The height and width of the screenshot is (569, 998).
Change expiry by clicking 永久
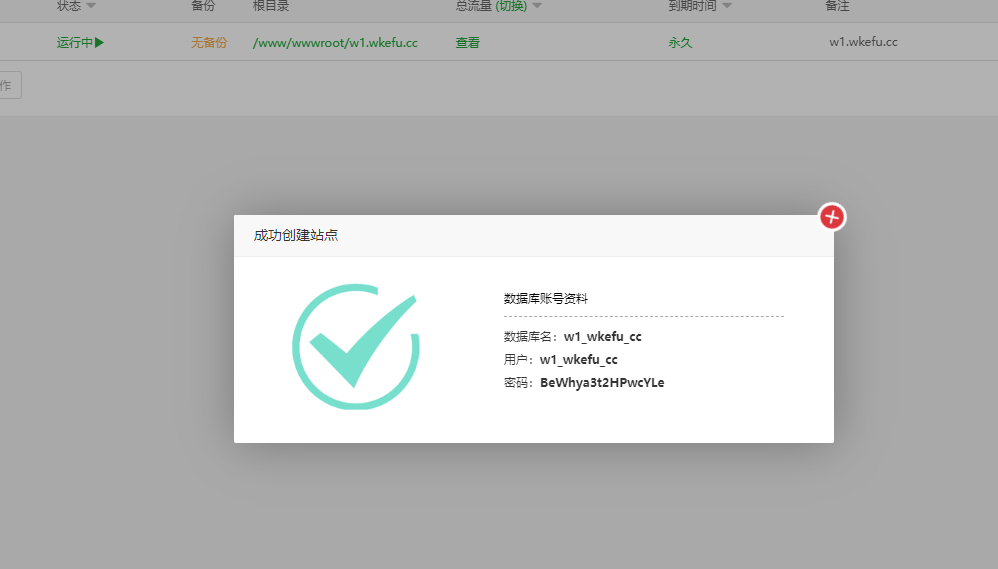tap(680, 42)
